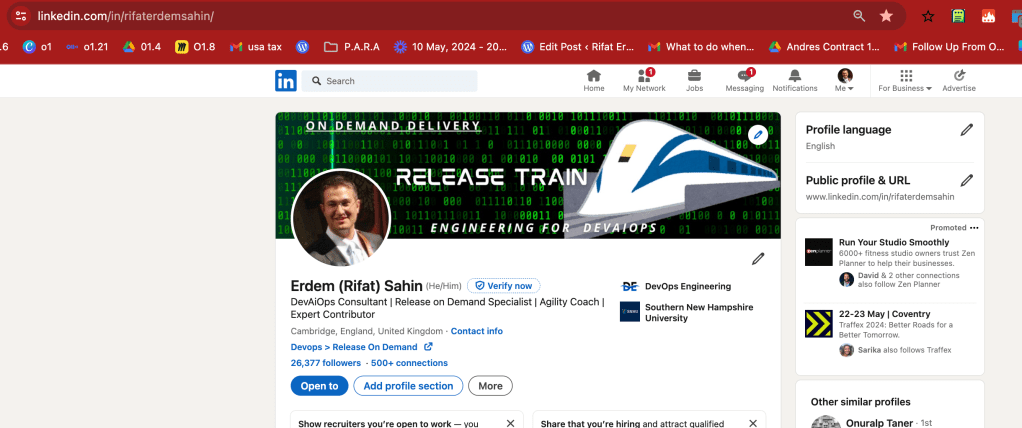Viewport: 1022px width, 428px height.
Task: Open Onuralp Taner's profile
Action: 879,423
